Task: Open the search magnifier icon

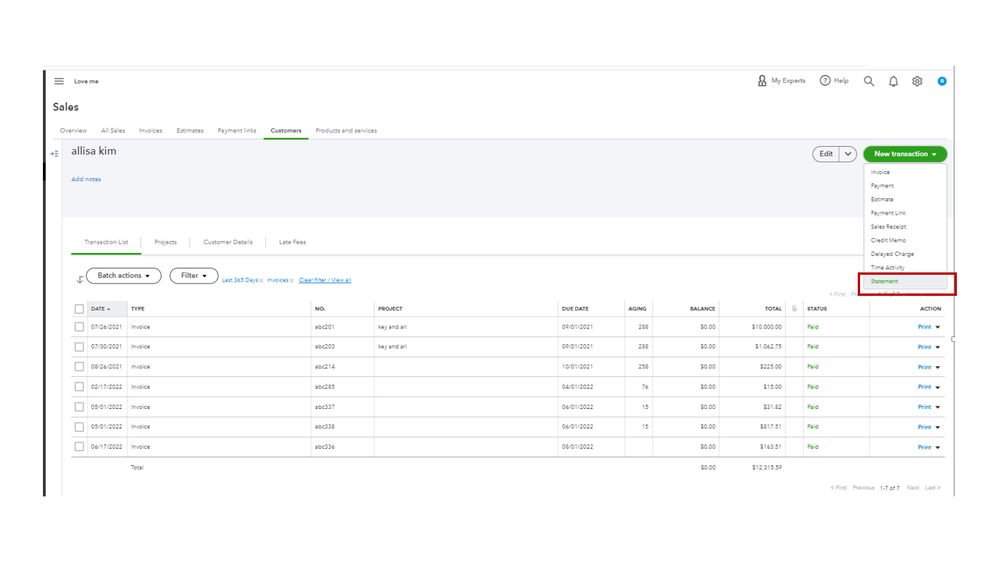Action: point(869,81)
